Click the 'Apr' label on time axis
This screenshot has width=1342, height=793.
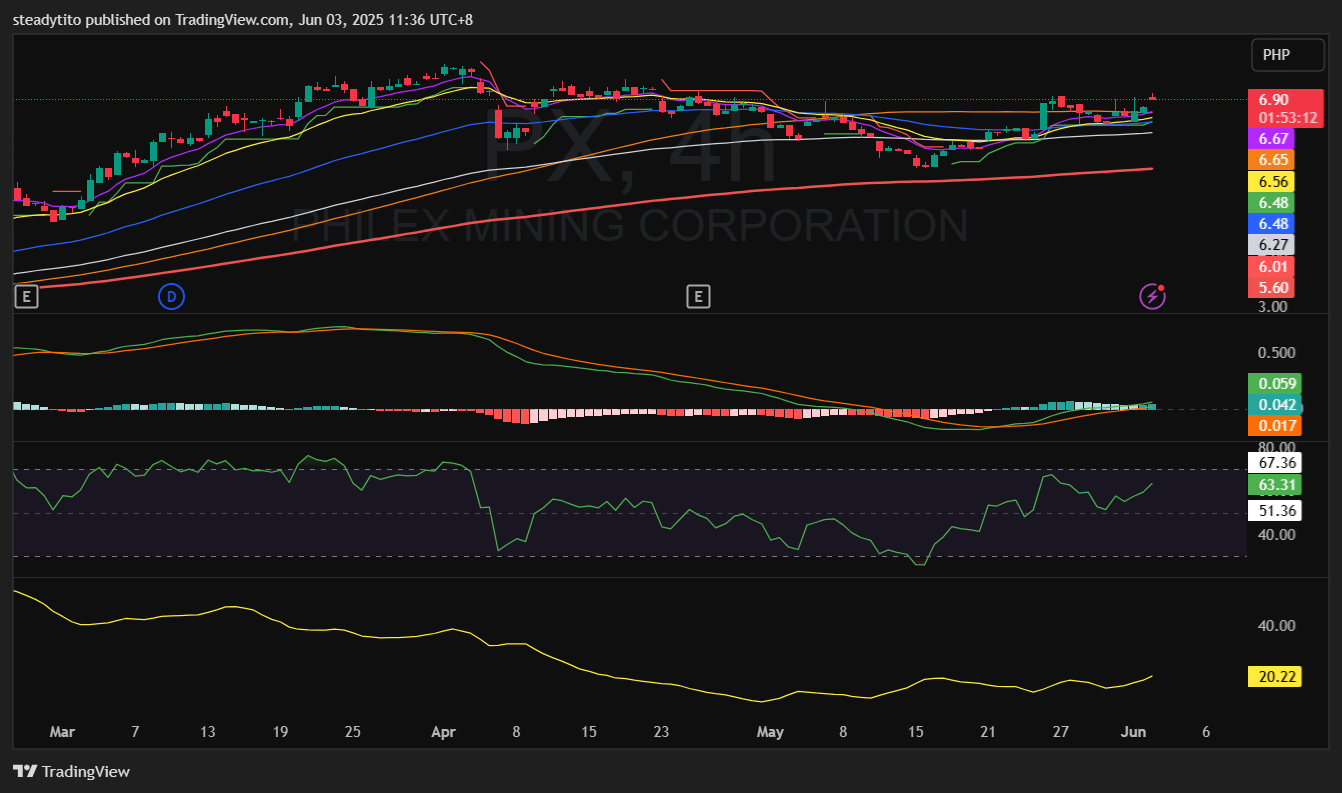pyautogui.click(x=443, y=732)
